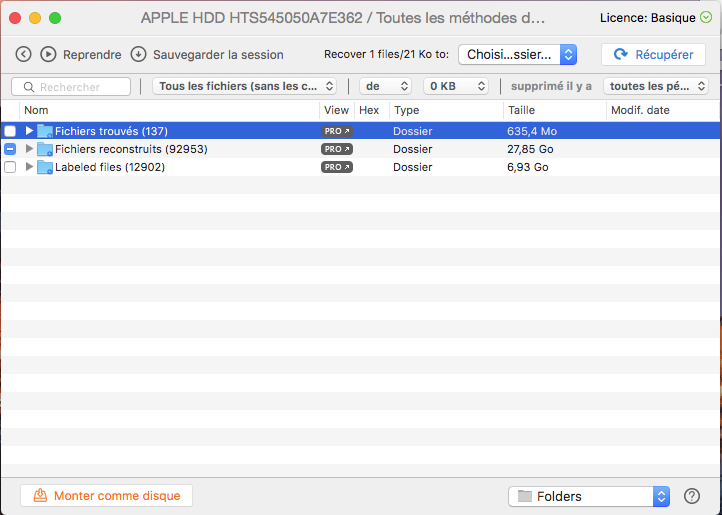The width and height of the screenshot is (722, 515).
Task: Click the Licence Basique status icon
Action: click(x=706, y=18)
